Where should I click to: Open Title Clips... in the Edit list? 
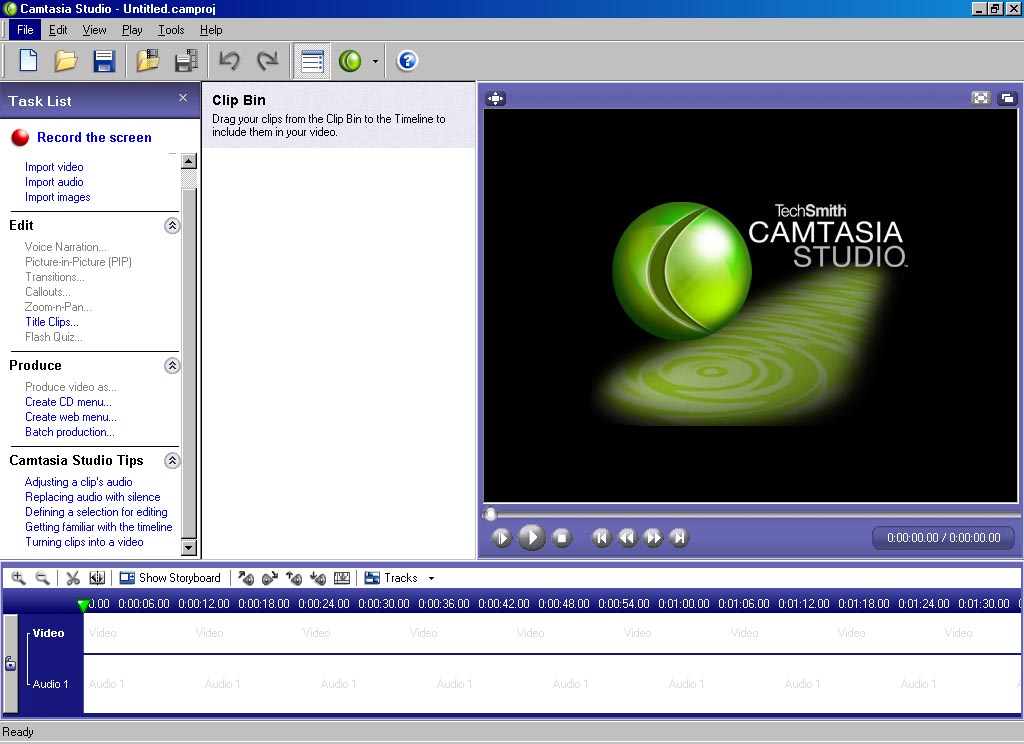52,321
